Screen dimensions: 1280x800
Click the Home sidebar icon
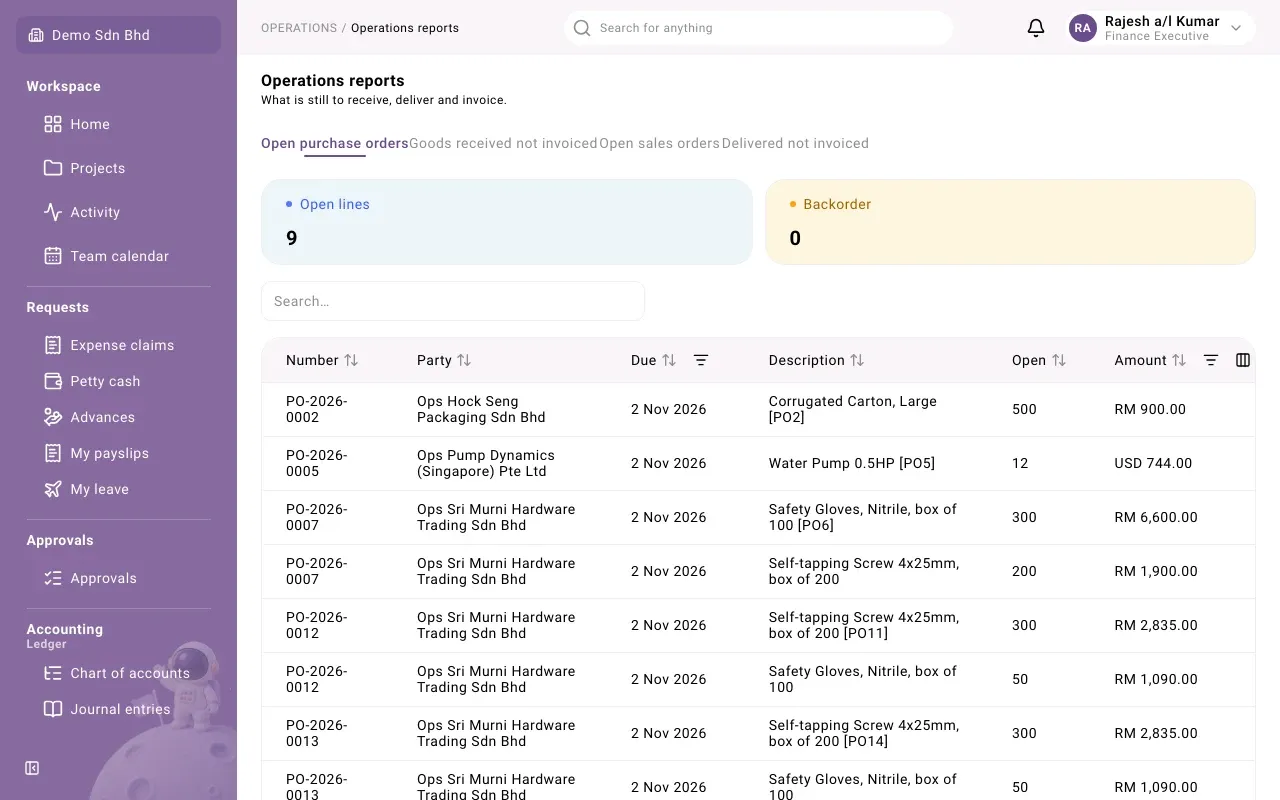(53, 124)
